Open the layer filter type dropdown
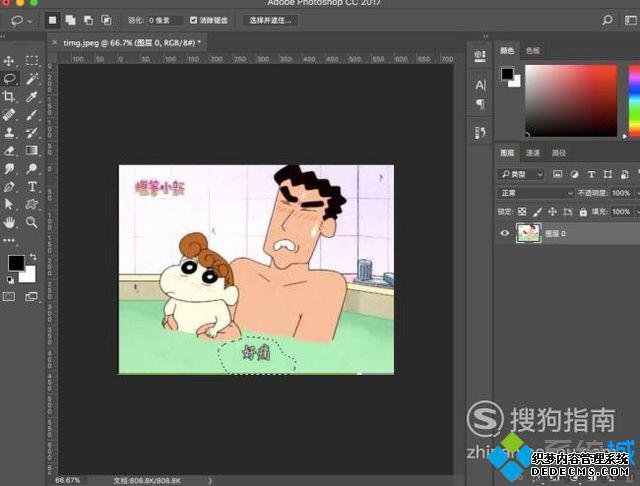The height and width of the screenshot is (486, 640). click(521, 175)
